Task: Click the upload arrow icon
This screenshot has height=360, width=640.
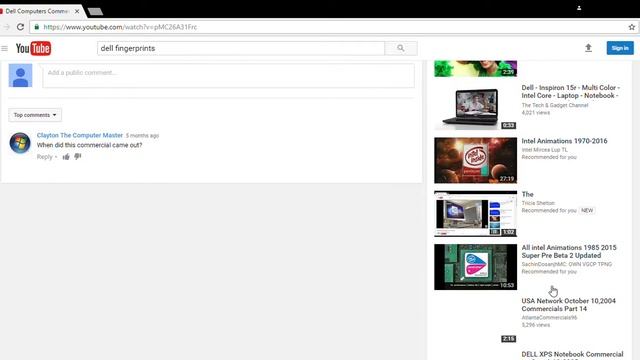Action: coord(588,48)
